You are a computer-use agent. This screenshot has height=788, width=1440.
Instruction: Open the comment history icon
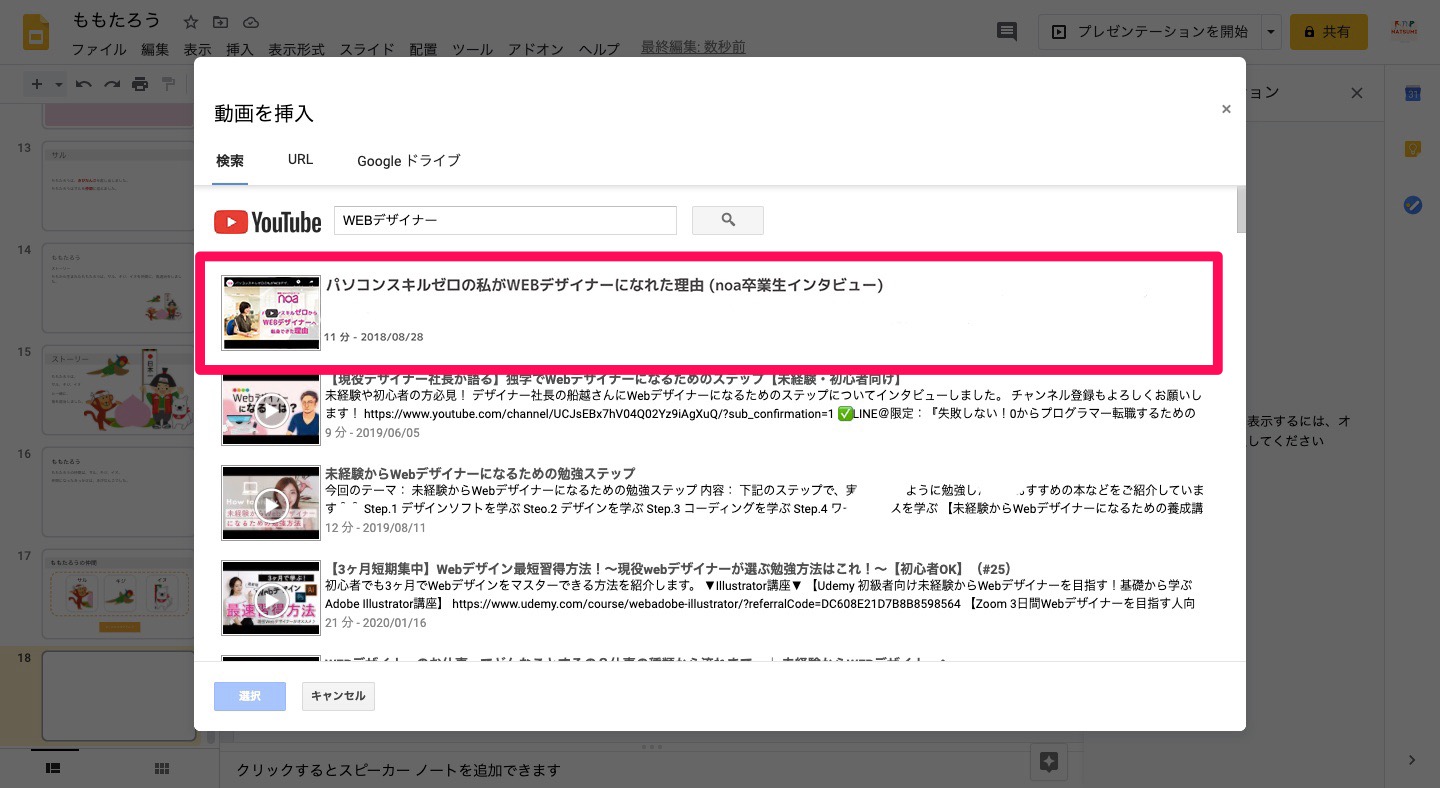point(1007,32)
